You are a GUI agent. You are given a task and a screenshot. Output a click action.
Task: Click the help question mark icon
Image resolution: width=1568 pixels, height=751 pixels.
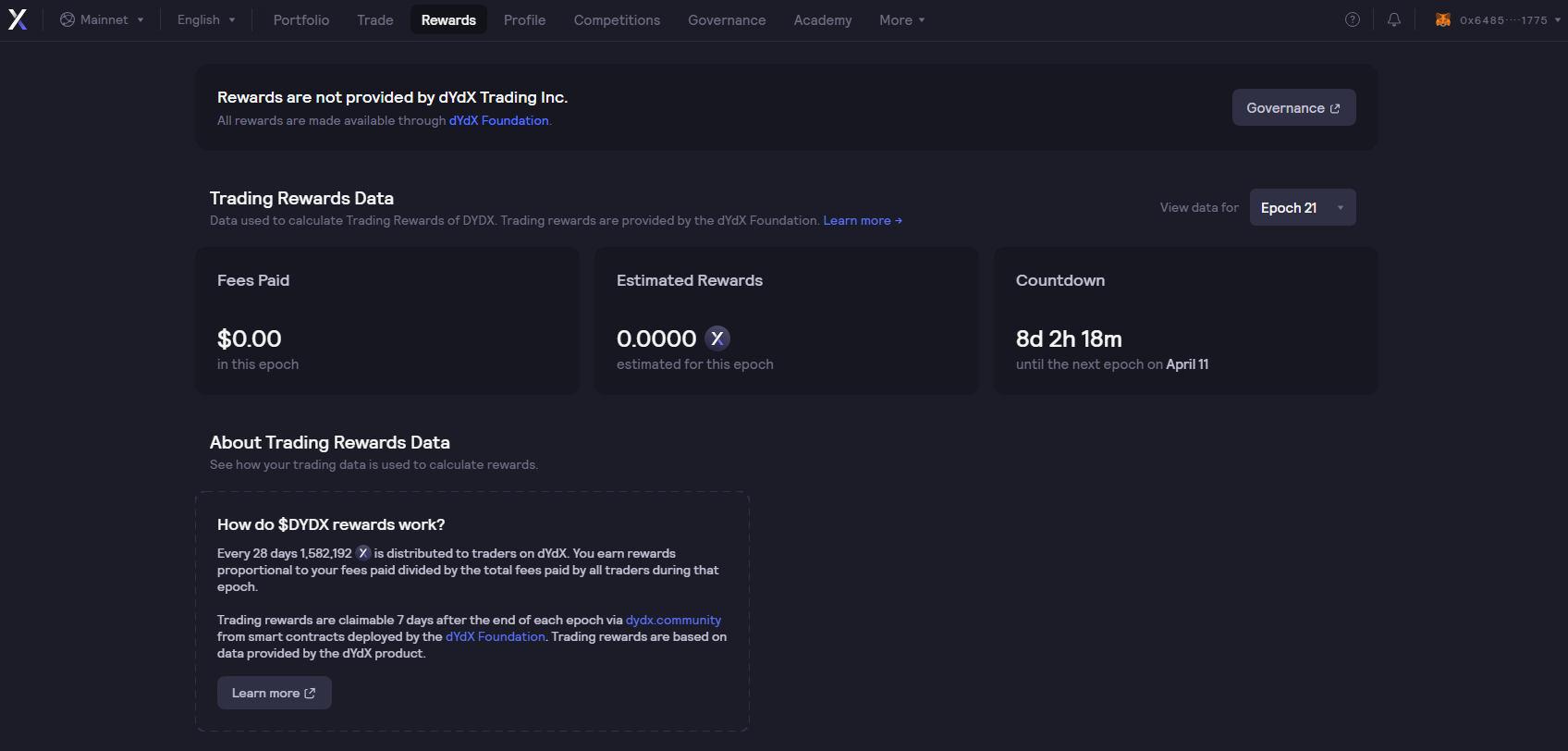coord(1352,19)
